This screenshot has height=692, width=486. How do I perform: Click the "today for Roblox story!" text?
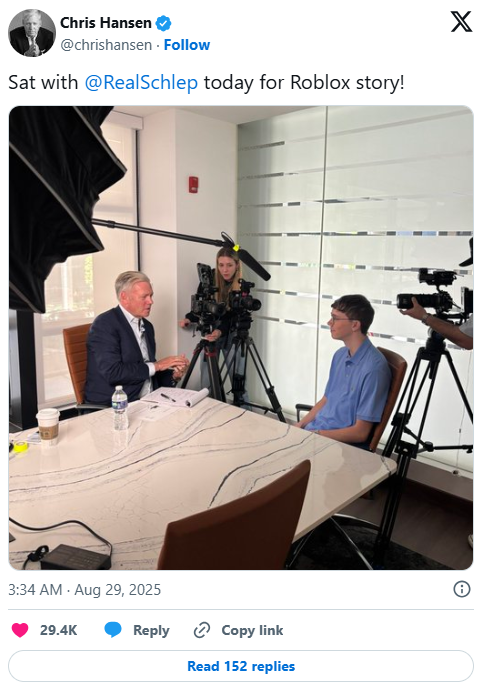point(304,83)
